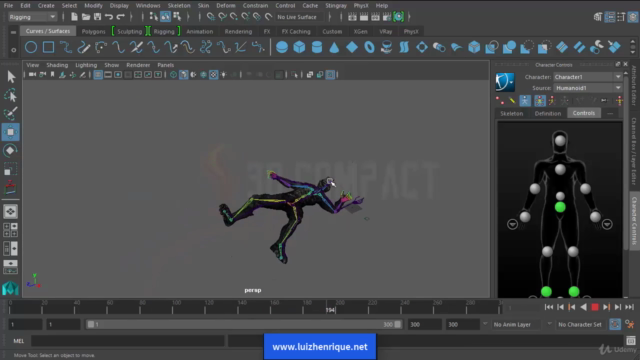This screenshot has height=360, width=640.
Task: Open animation preferences running-man icon
Action: click(x=630, y=324)
